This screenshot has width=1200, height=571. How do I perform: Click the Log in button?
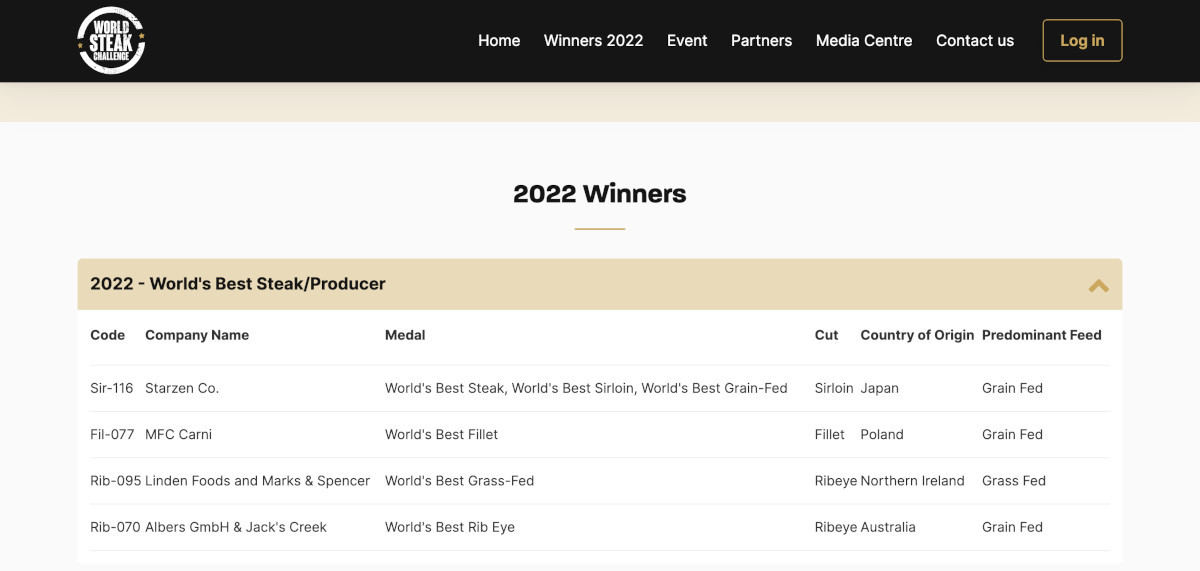tap(1082, 41)
